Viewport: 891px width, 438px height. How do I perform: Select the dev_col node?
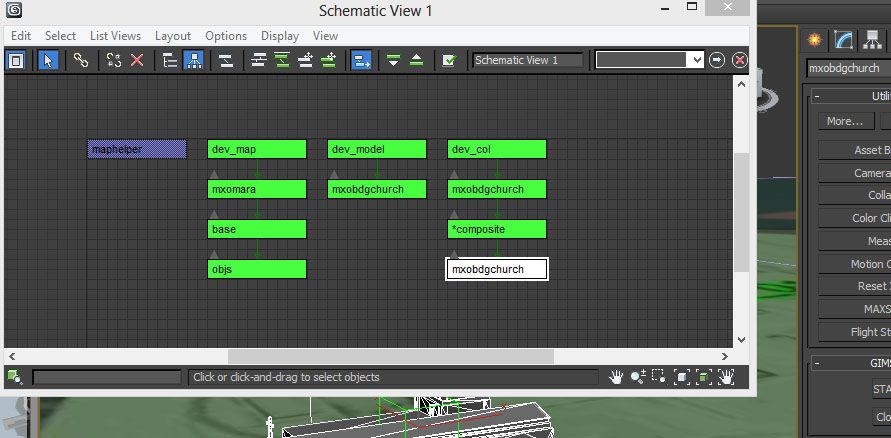point(497,149)
